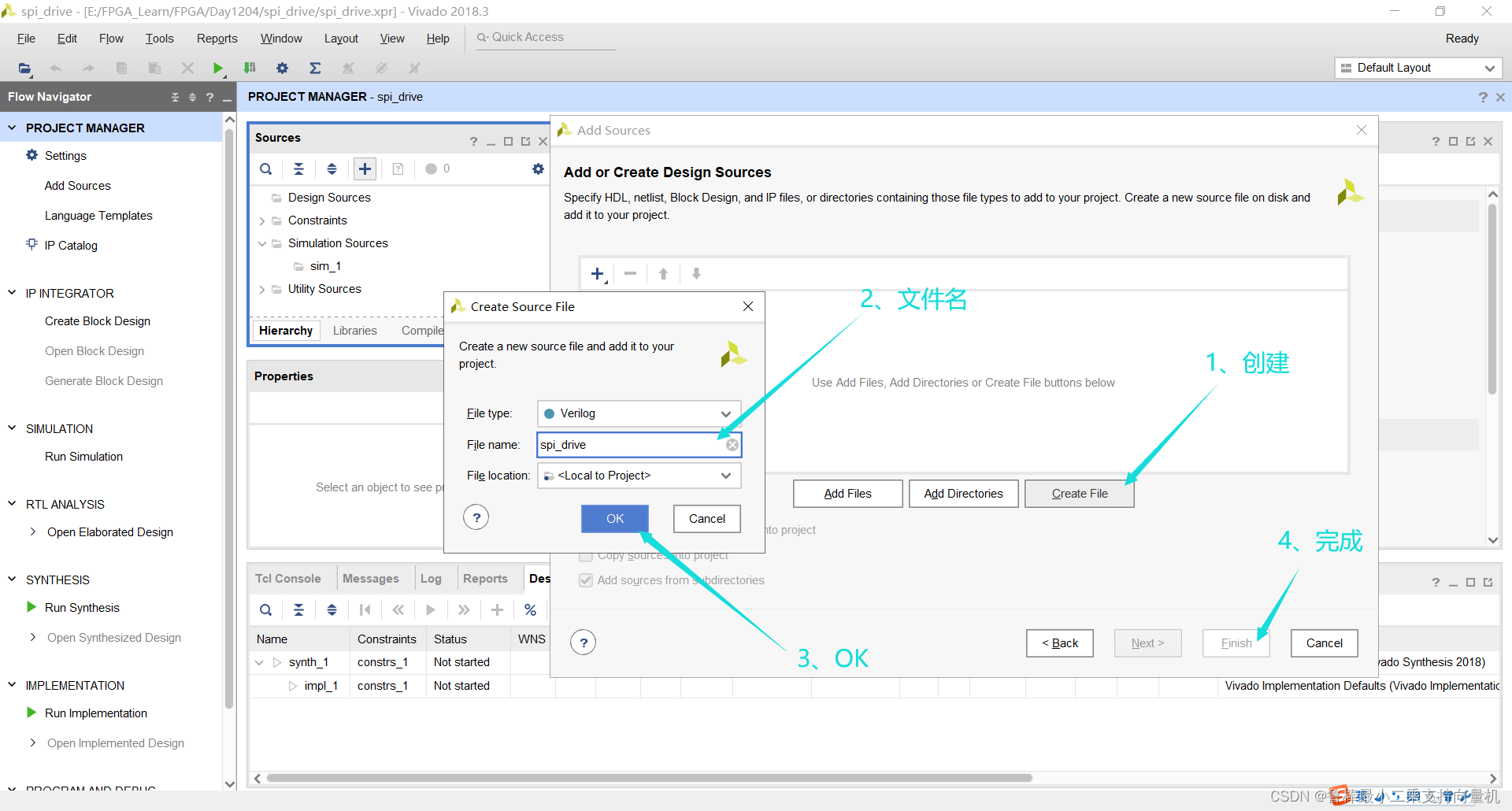Expand Open Elaborated Design
This screenshot has height=811, width=1512.
[33, 532]
